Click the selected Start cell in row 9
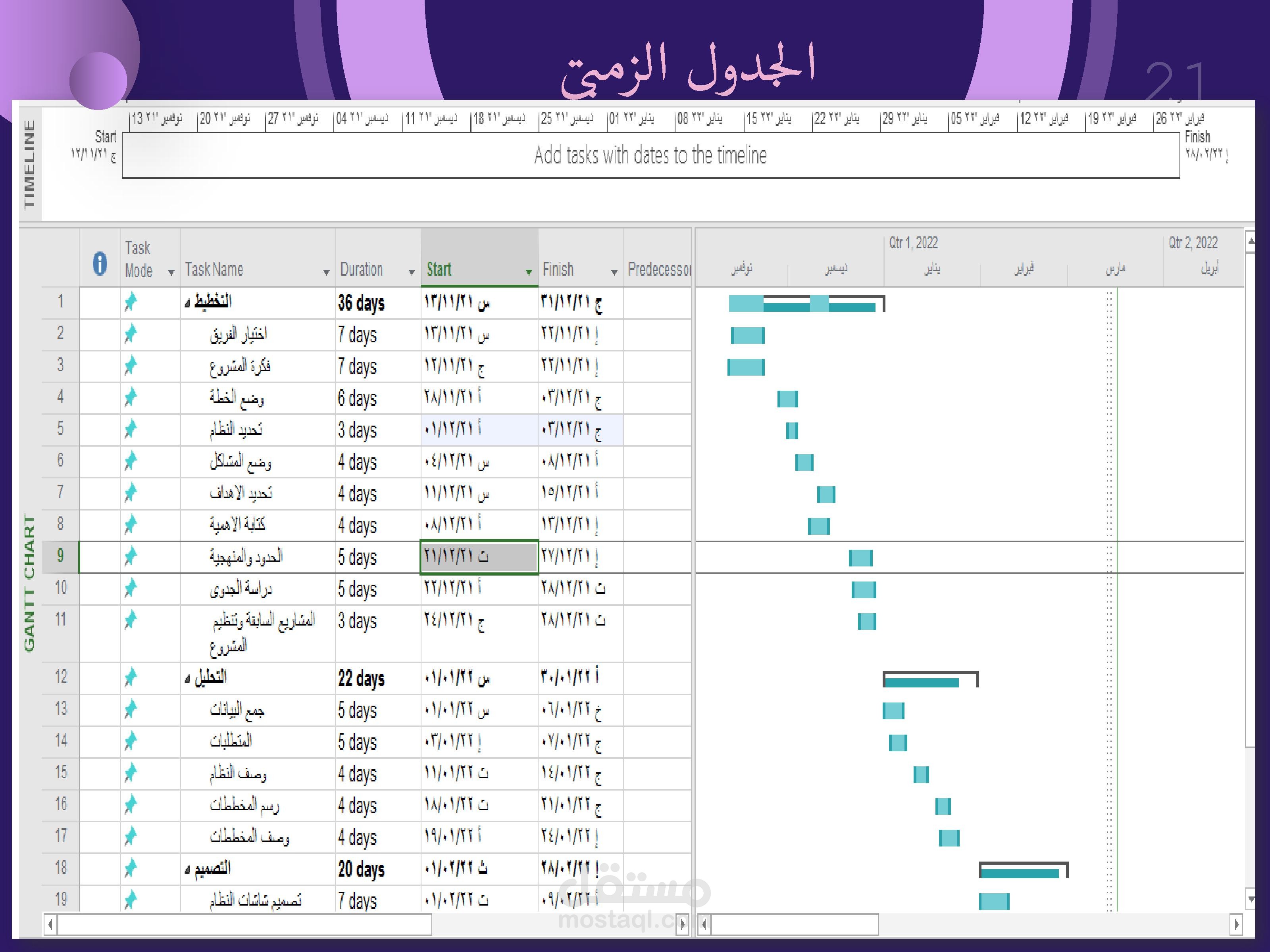Image resolution: width=1270 pixels, height=952 pixels. click(479, 557)
